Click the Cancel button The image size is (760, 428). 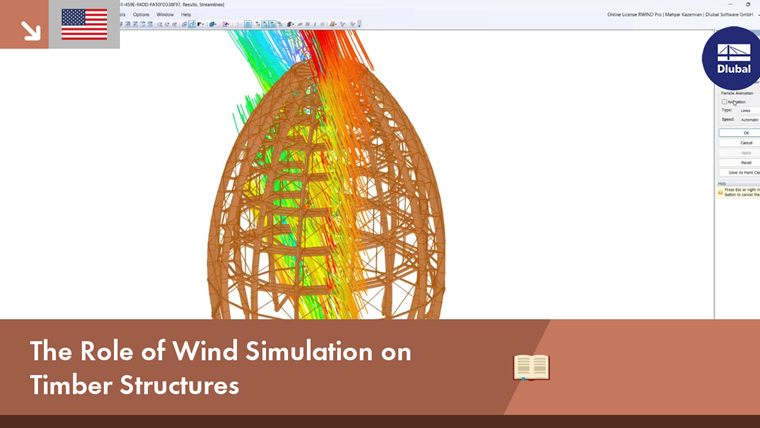pos(739,143)
